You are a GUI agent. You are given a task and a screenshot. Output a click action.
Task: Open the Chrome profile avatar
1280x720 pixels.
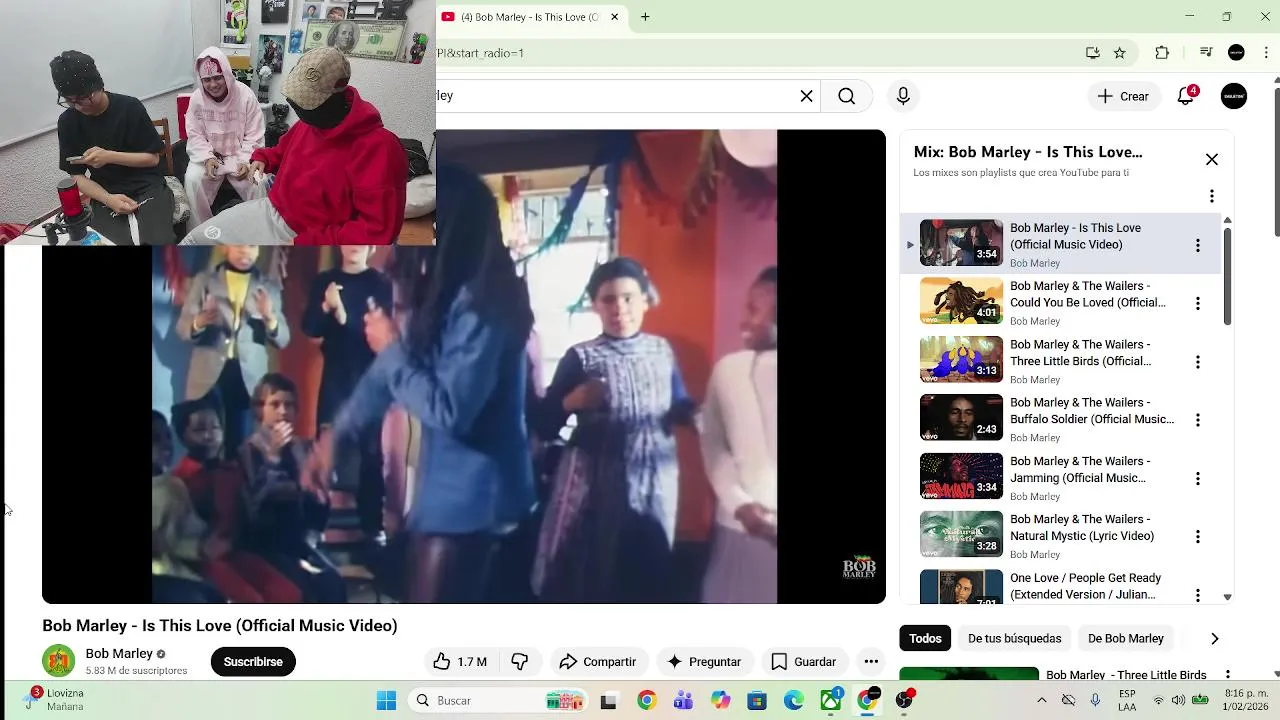pyautogui.click(x=1236, y=53)
